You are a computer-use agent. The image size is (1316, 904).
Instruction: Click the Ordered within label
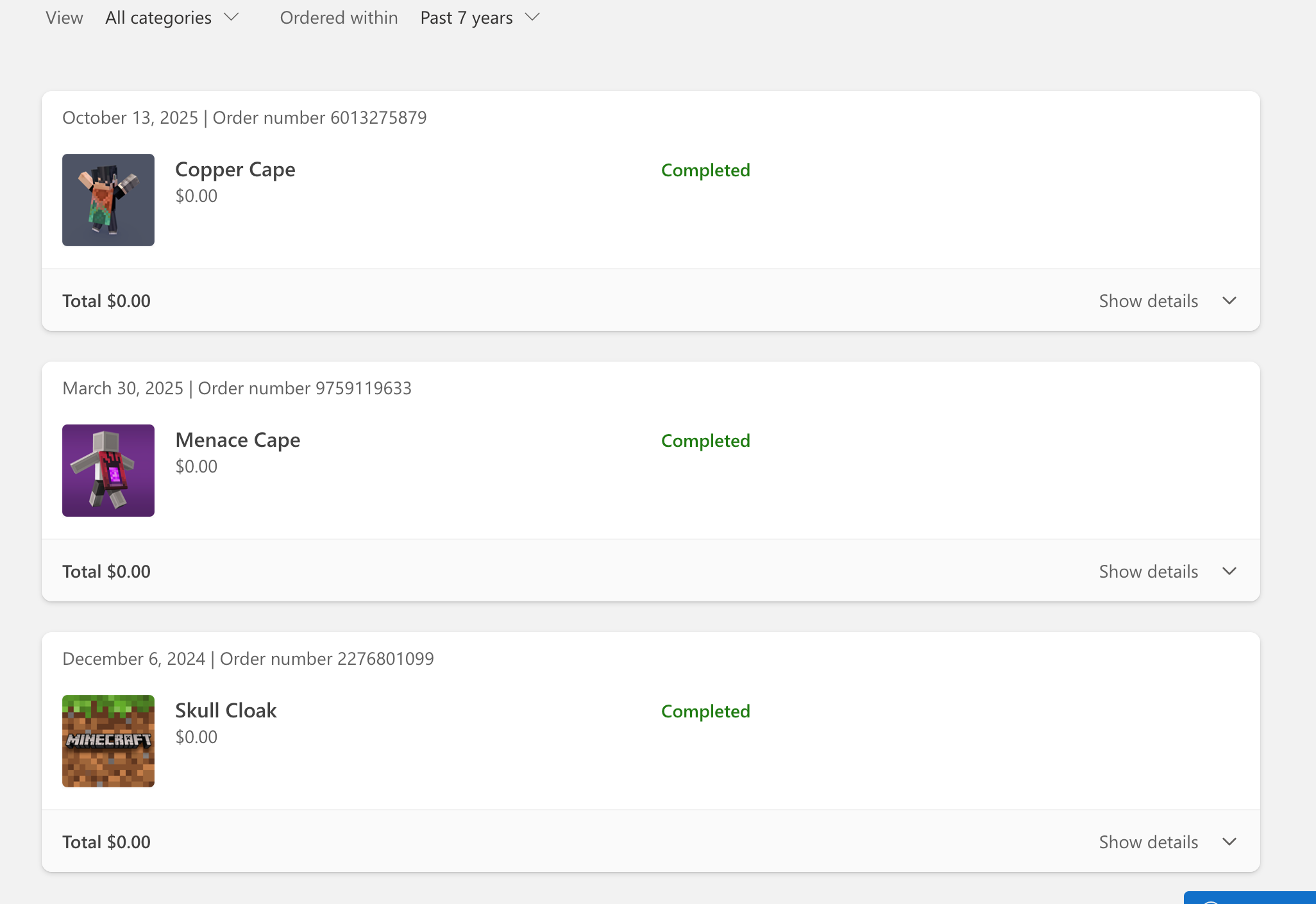(x=339, y=17)
